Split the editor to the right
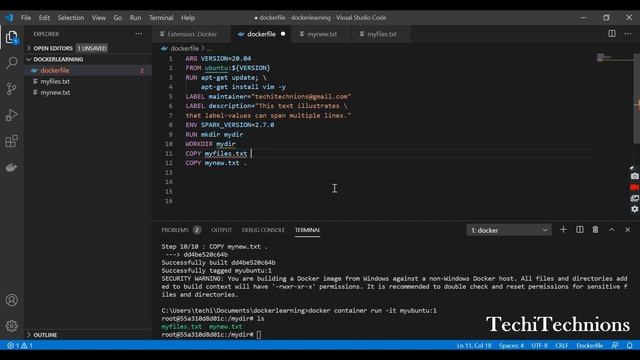640x360 pixels. click(612, 34)
